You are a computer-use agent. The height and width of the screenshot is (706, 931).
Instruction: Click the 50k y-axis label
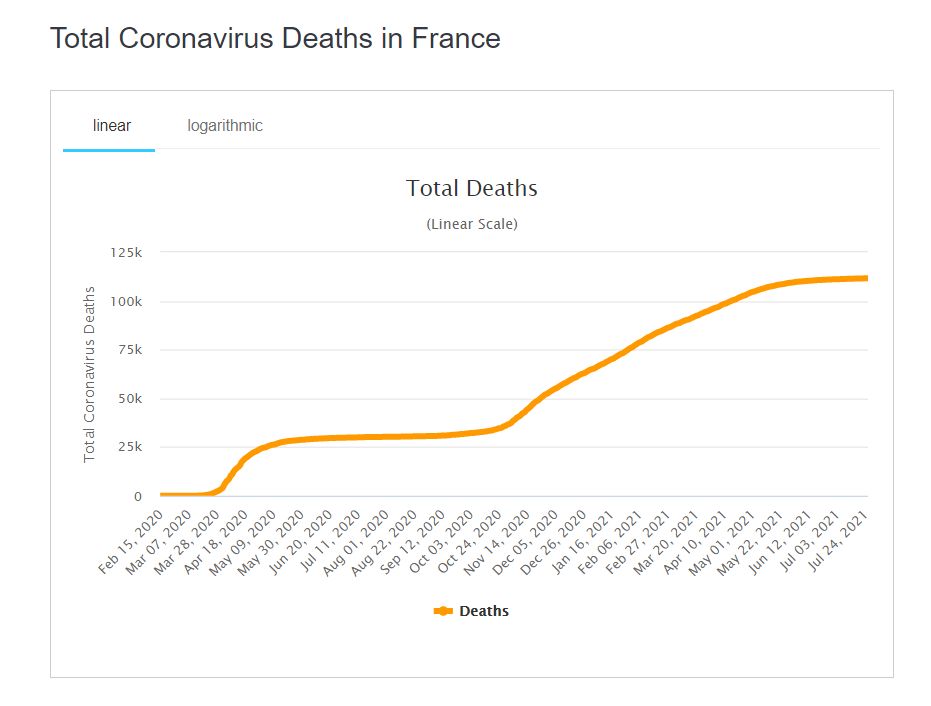[129, 399]
